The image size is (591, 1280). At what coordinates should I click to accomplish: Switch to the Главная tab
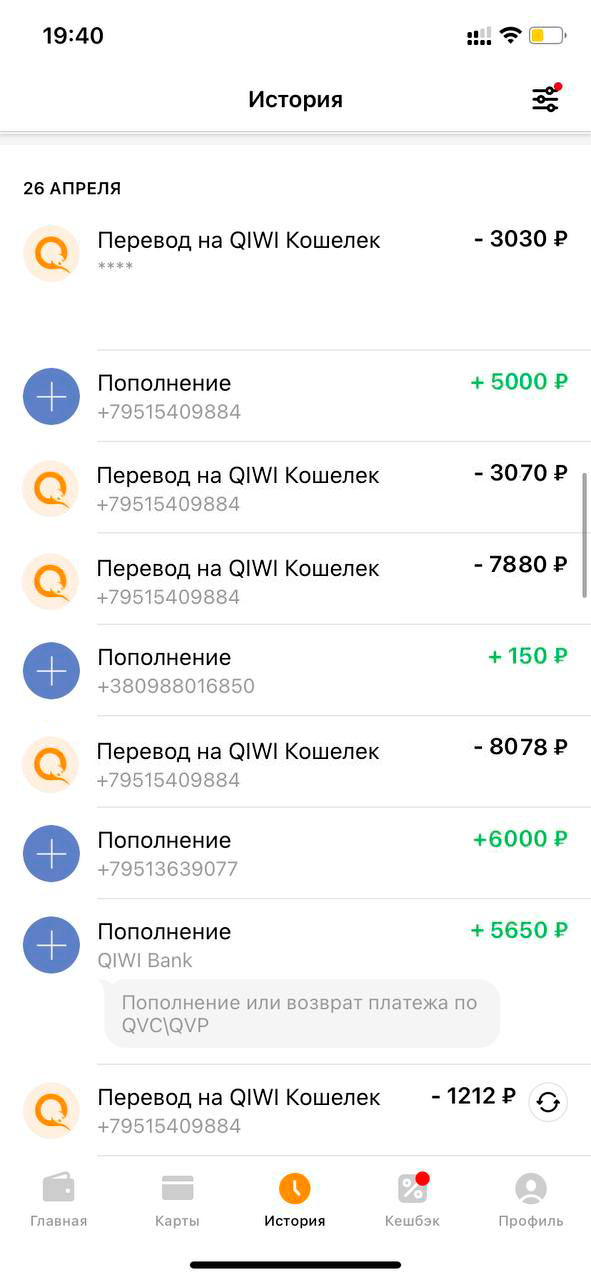(58, 1201)
